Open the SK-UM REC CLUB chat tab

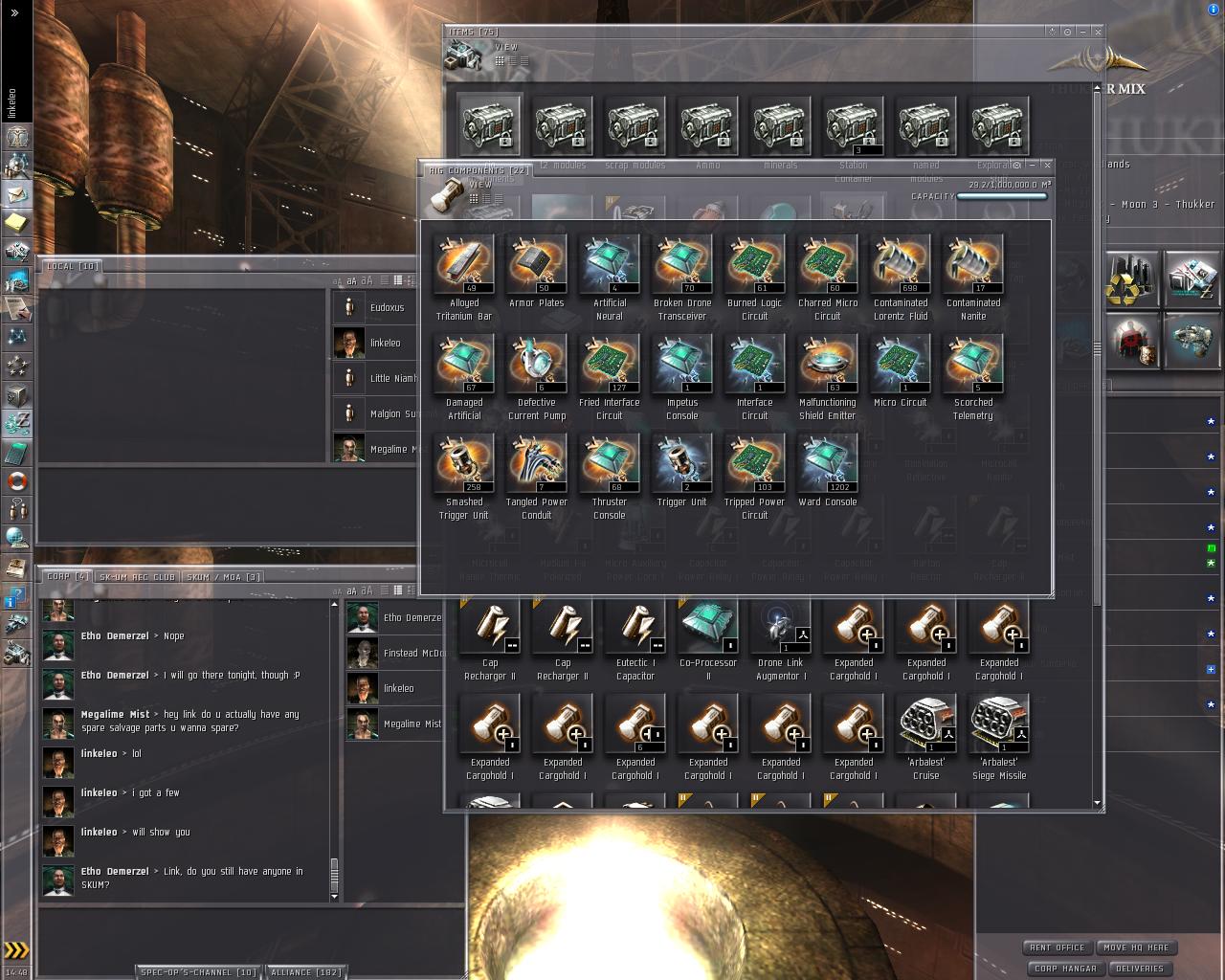click(x=137, y=577)
